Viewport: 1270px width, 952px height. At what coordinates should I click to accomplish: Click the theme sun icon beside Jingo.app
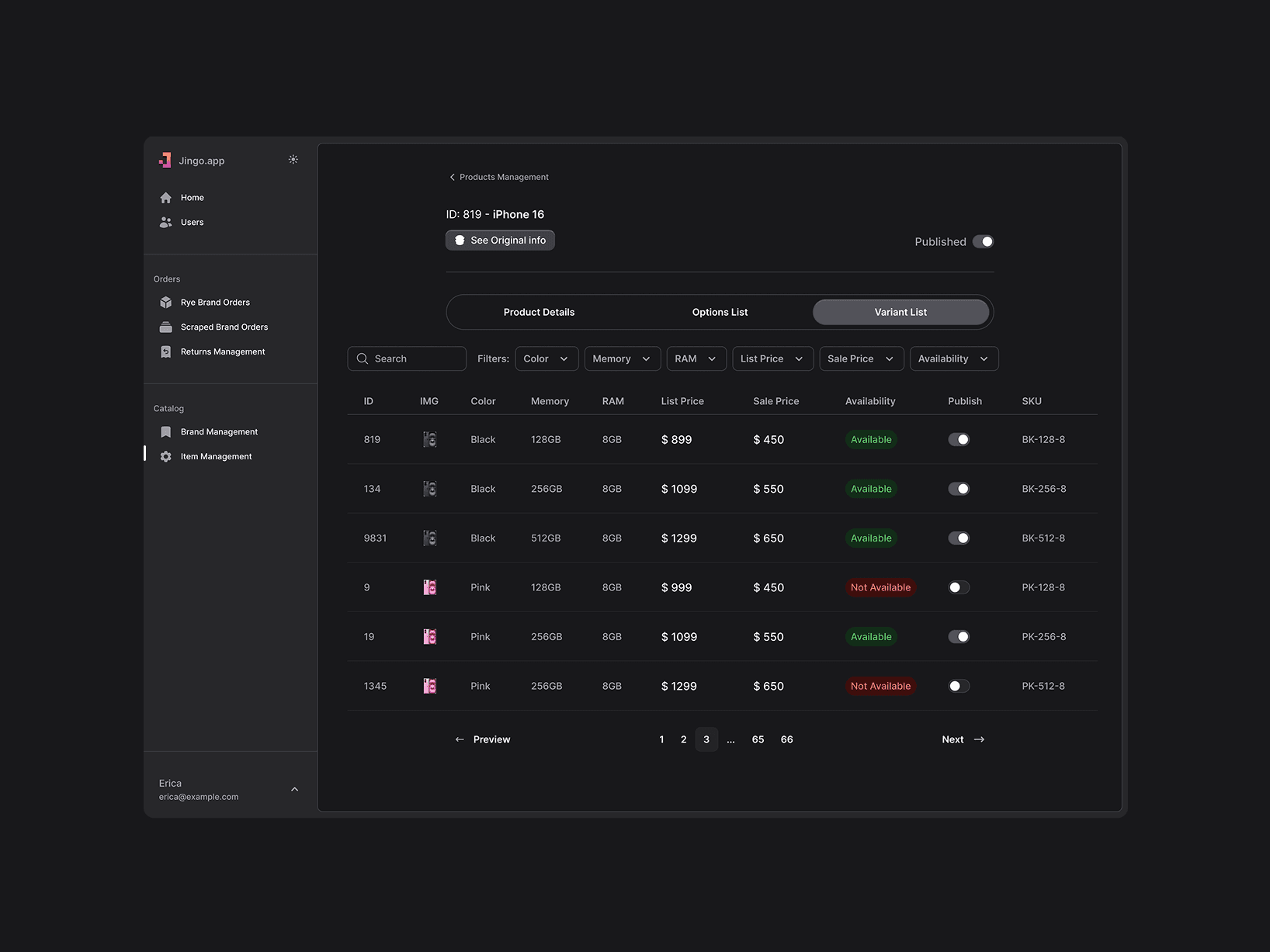(293, 160)
